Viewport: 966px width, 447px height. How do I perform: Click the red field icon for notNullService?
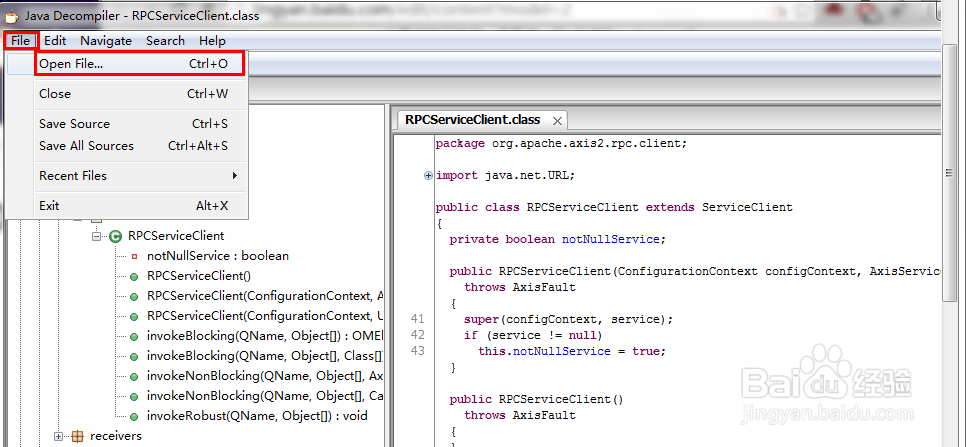134,256
